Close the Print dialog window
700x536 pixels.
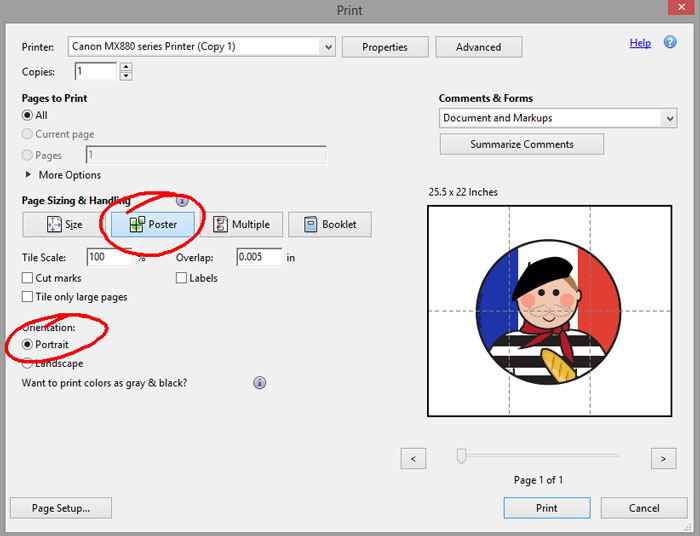pos(682,7)
